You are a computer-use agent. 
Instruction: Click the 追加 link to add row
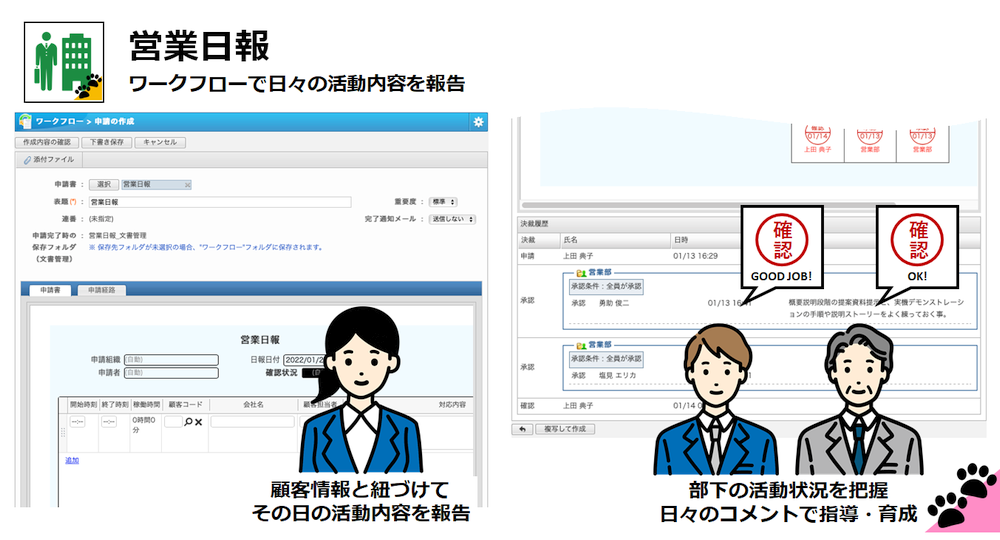(72, 460)
